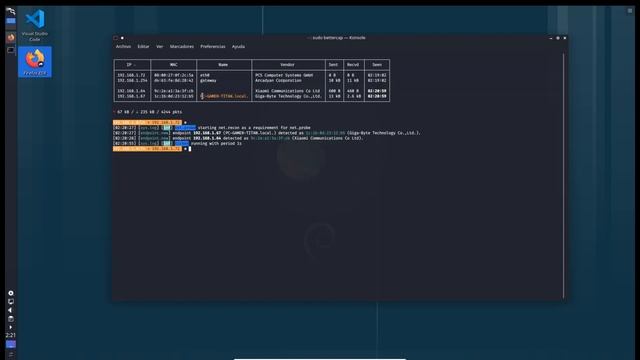Click the Konsole vertical scrollbar
This screenshot has width=640, height=360.
click(564, 176)
